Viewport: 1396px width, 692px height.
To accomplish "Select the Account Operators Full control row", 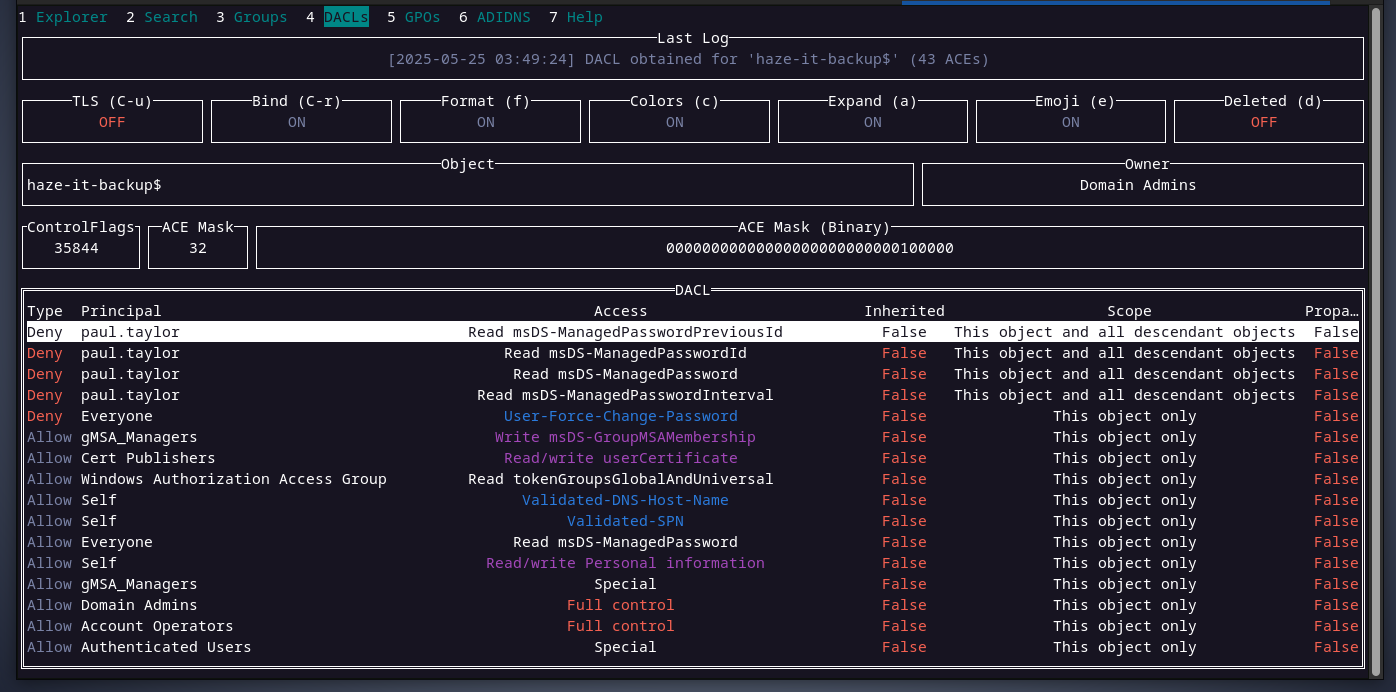I will [x=620, y=626].
